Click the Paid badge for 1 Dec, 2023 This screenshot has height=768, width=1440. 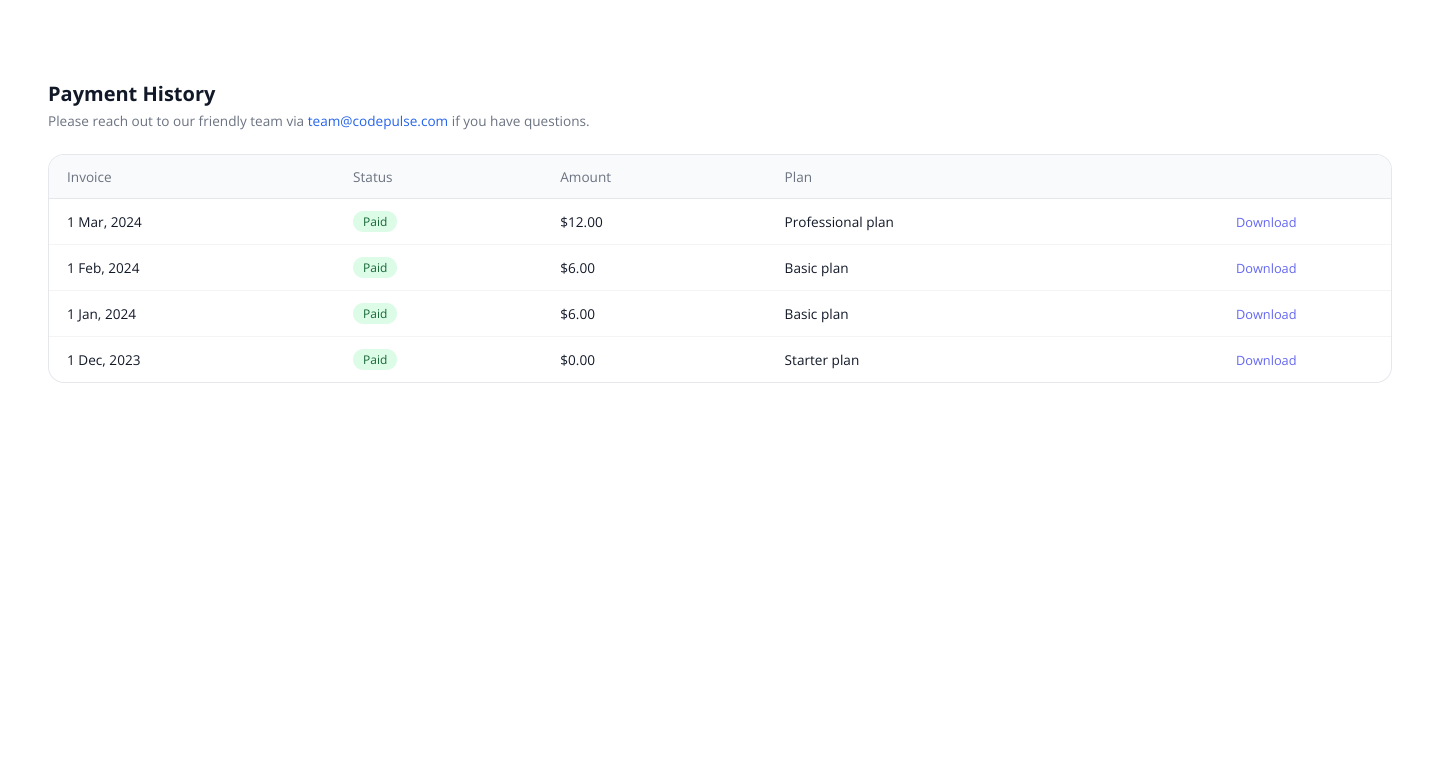click(375, 360)
